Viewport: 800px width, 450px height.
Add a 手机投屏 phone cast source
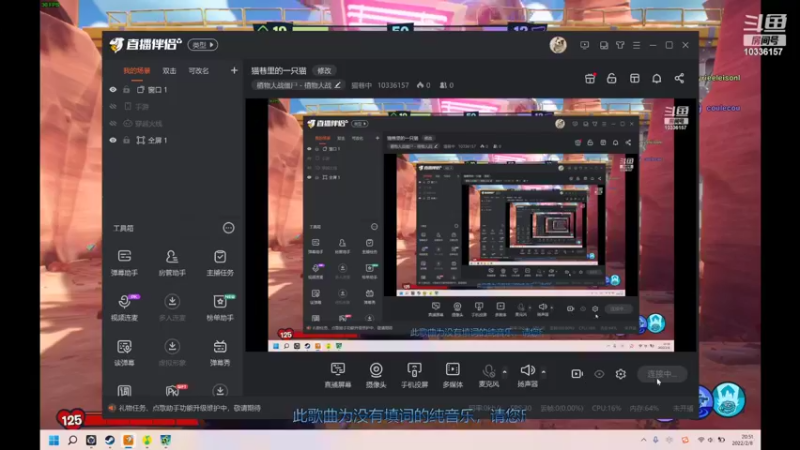[x=414, y=375]
